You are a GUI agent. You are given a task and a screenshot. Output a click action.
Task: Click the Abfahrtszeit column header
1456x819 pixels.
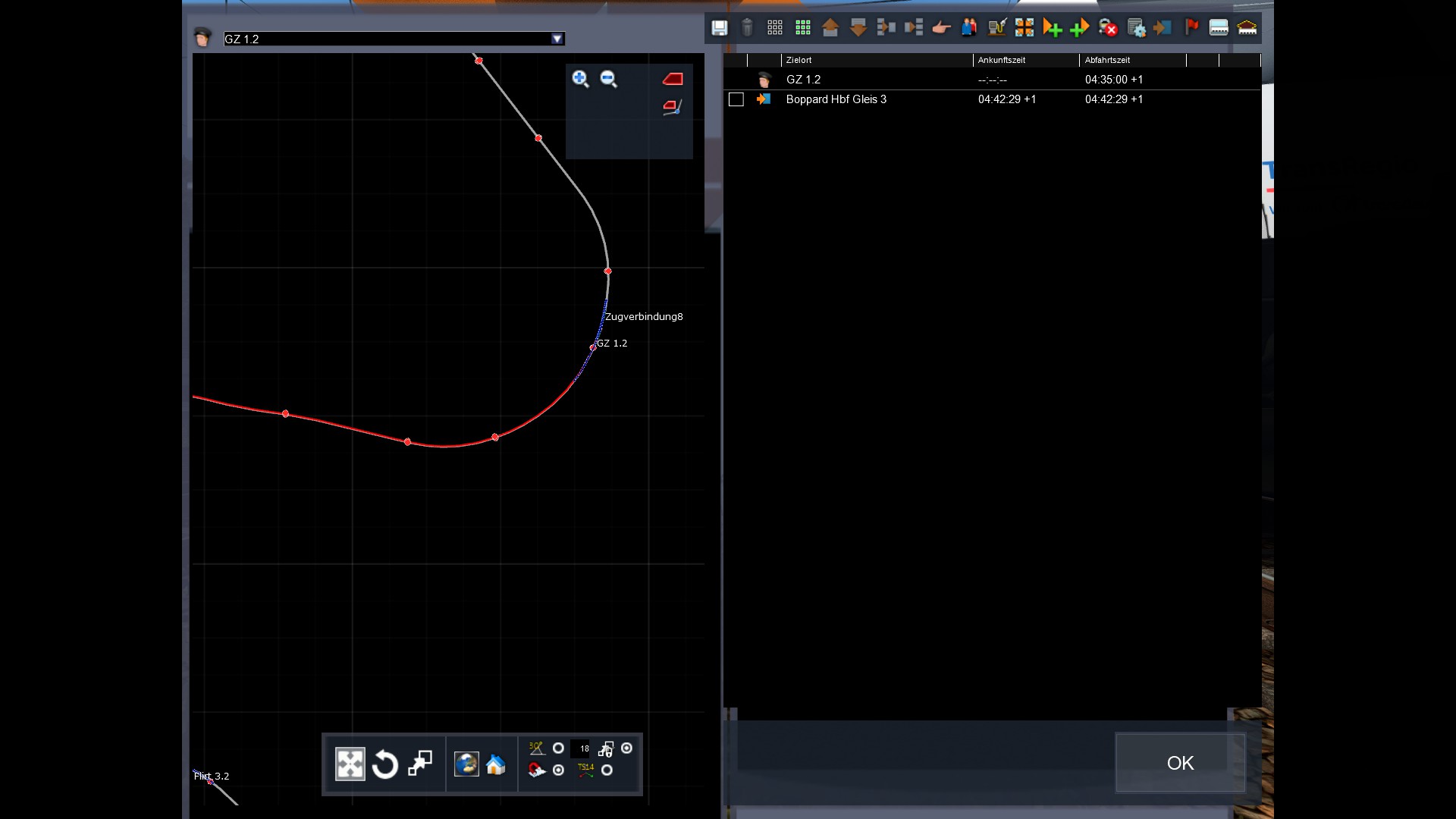[x=1133, y=60]
